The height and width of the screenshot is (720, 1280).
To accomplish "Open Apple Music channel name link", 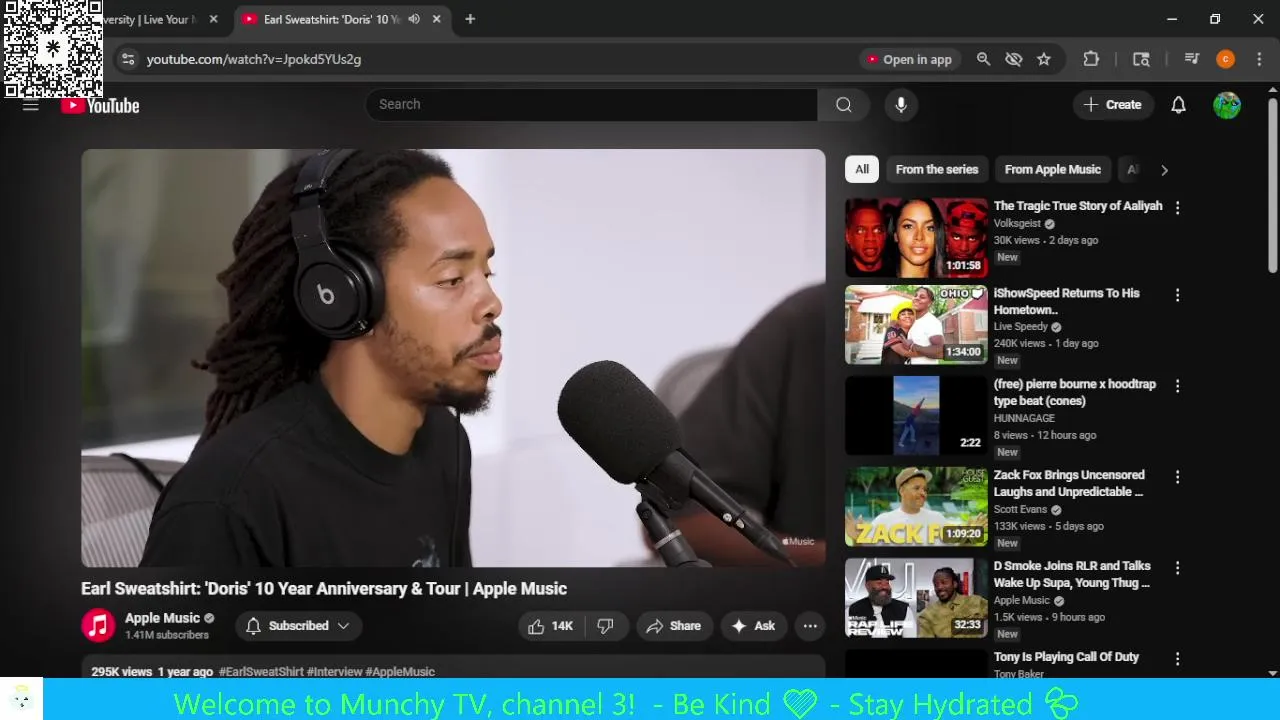I will pyautogui.click(x=162, y=618).
